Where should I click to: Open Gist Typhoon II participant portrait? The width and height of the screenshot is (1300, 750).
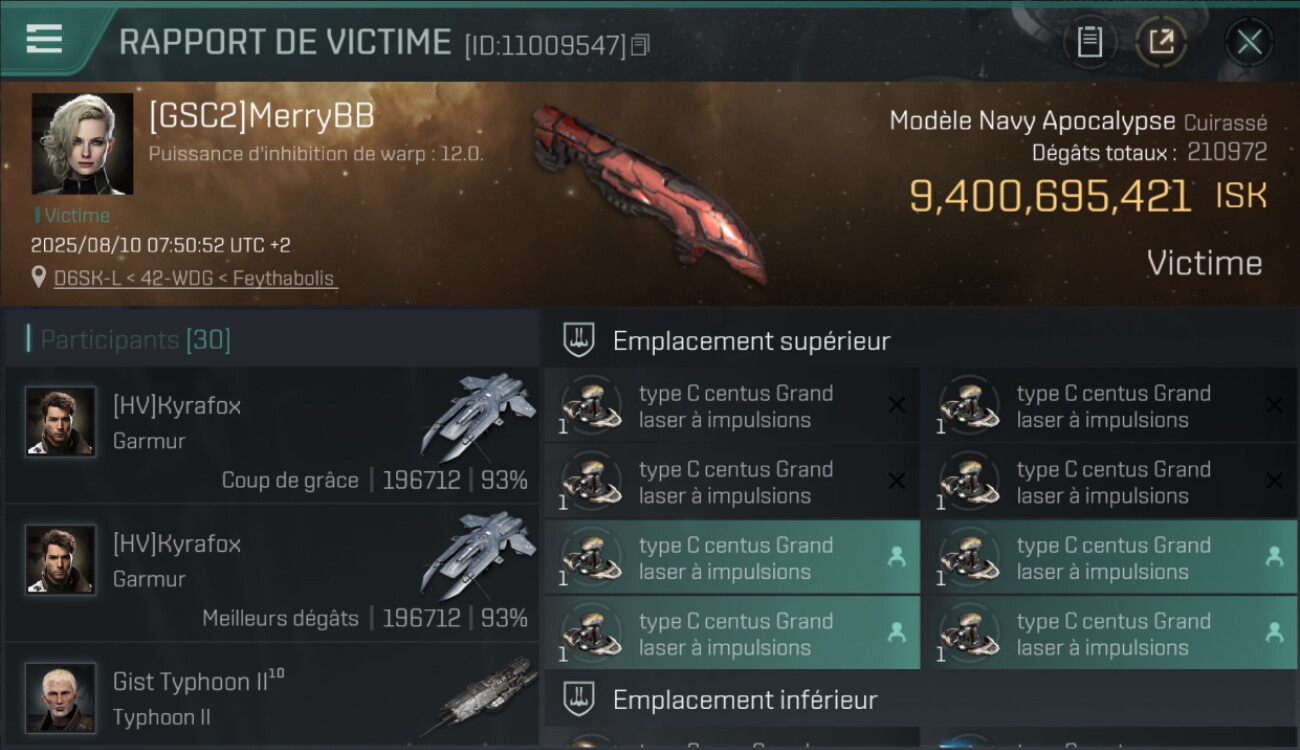point(61,697)
